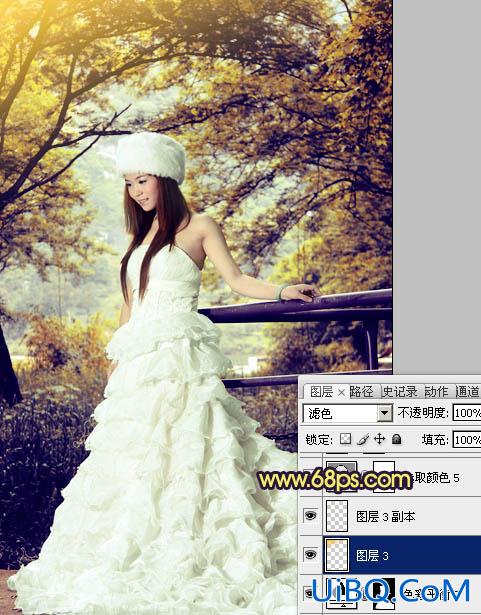Toggle lock image pixels brush icon
The width and height of the screenshot is (481, 615).
pos(363,439)
